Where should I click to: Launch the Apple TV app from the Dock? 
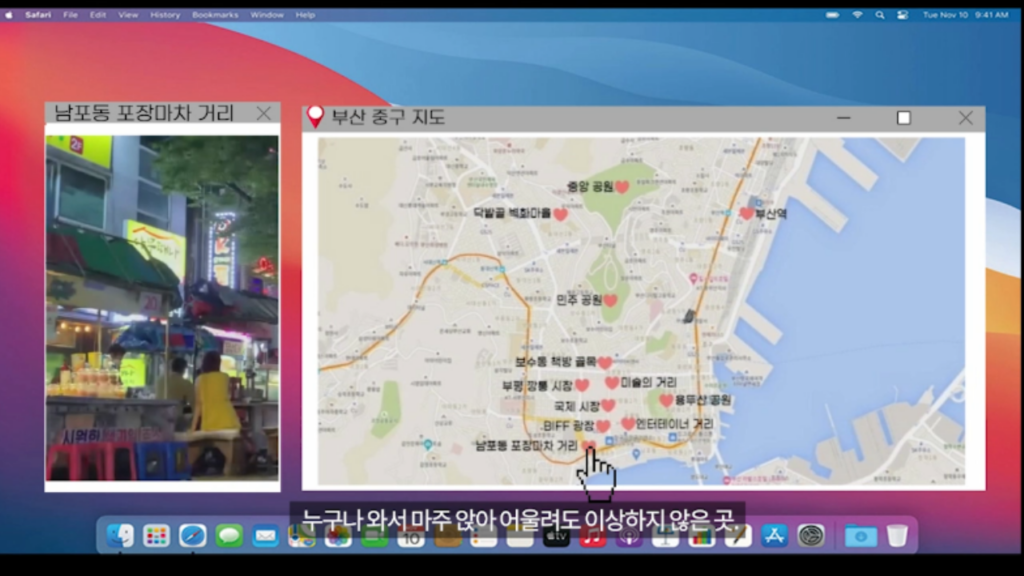coord(556,537)
